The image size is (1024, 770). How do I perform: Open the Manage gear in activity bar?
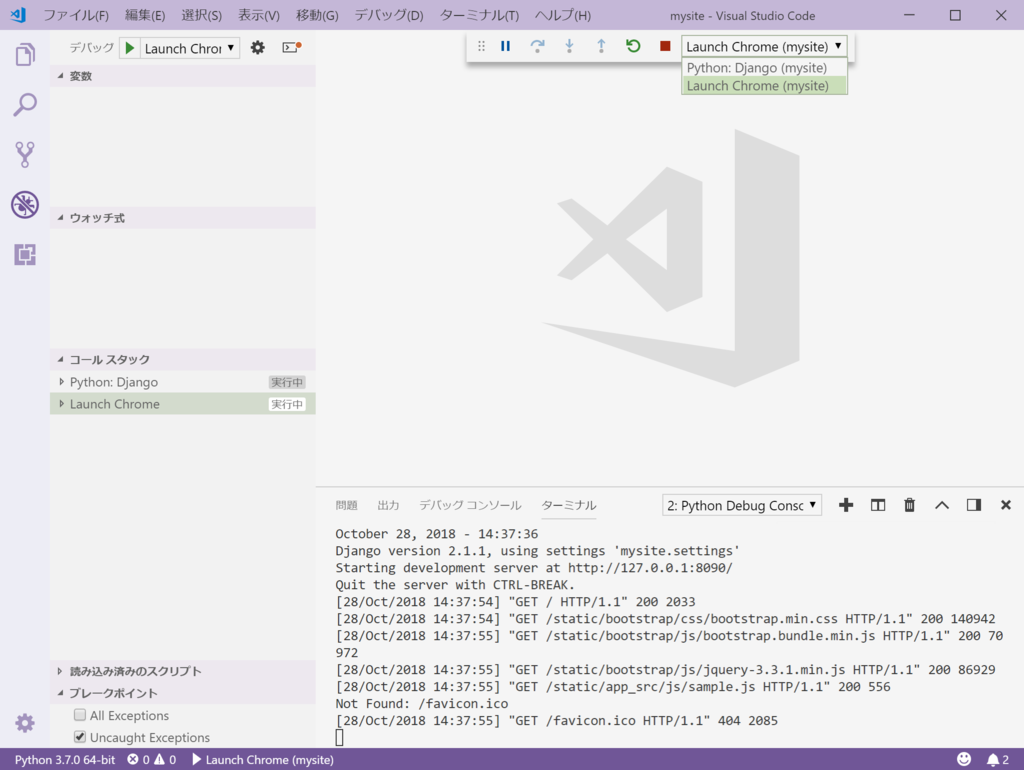(x=25, y=723)
